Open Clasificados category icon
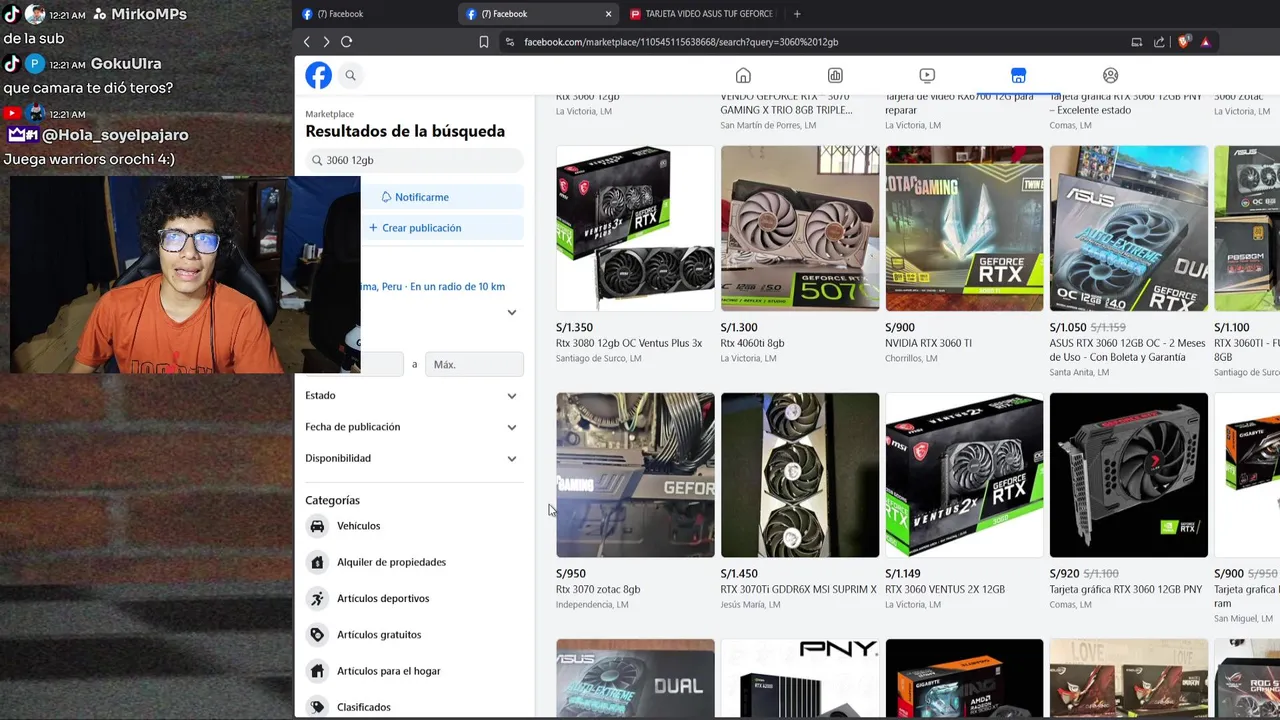This screenshot has width=1280, height=720. pos(317,707)
